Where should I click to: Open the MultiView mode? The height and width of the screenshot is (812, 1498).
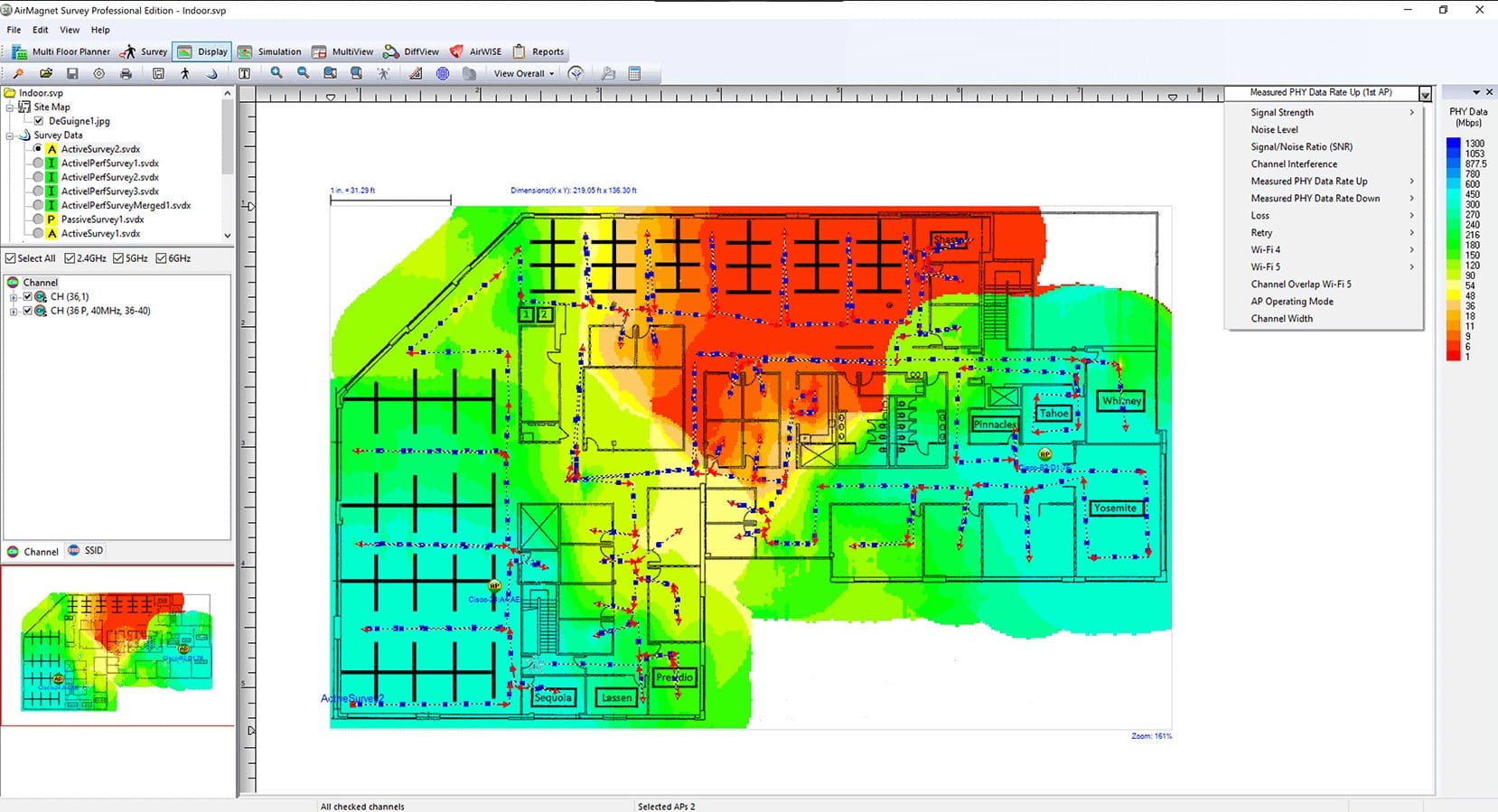[x=342, y=51]
